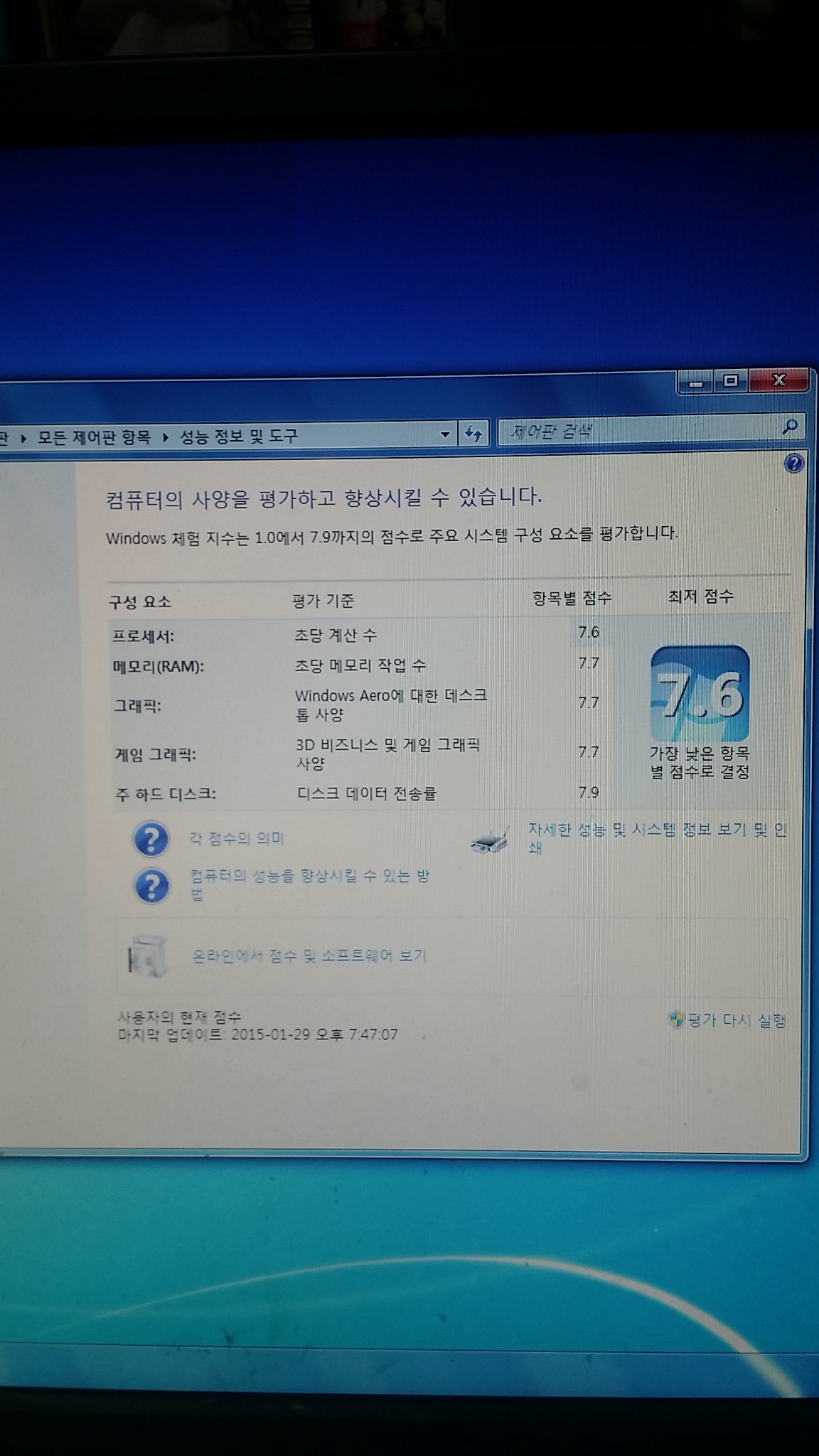
Task: Click the 7.6 base score badge
Action: [700, 694]
